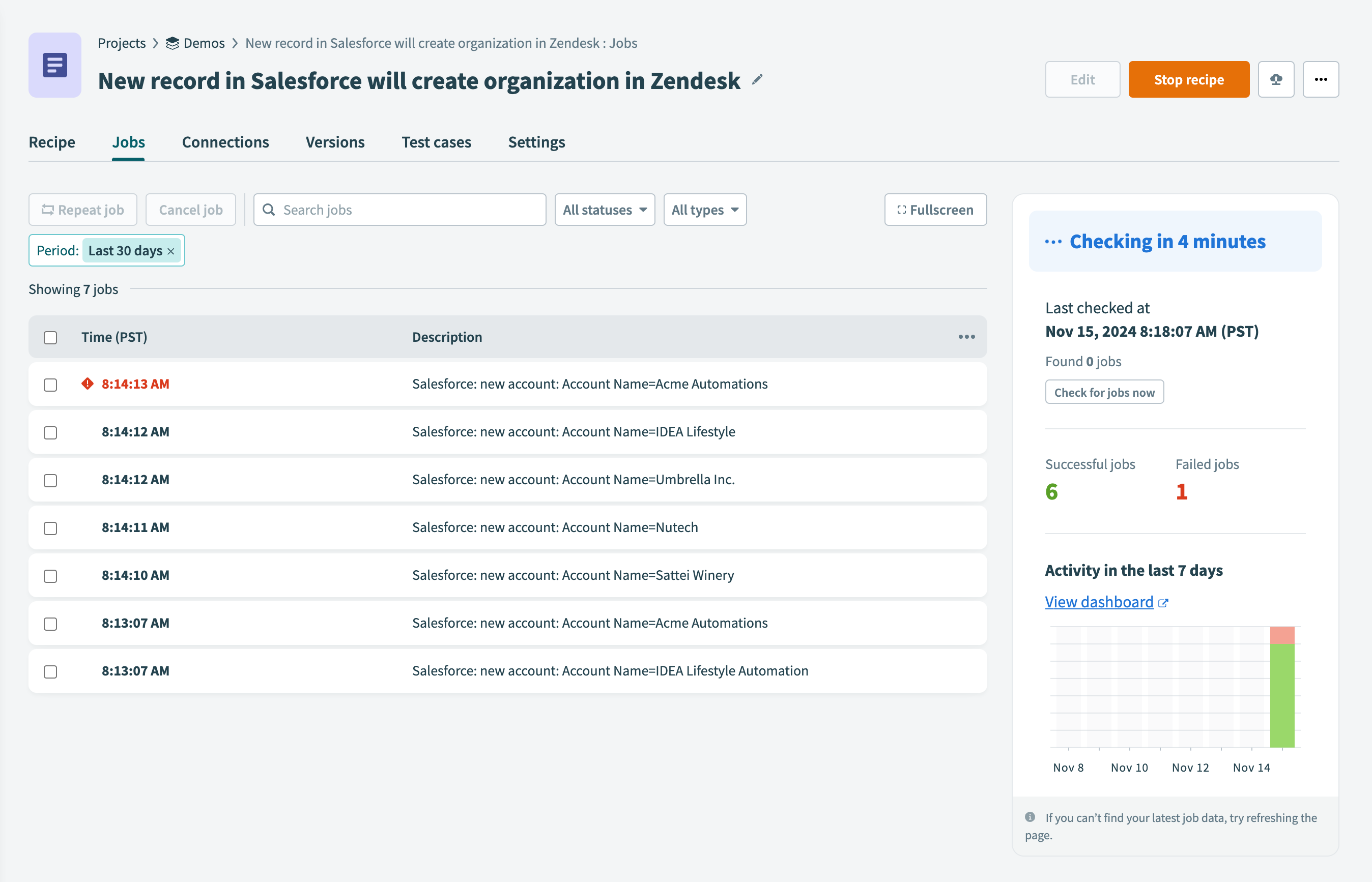The width and height of the screenshot is (1372, 882).
Task: Remove the Last 30 days period filter
Action: (170, 251)
